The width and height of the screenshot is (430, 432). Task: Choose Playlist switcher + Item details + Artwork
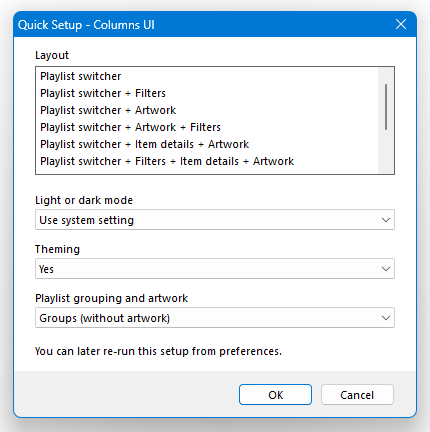tap(209, 144)
